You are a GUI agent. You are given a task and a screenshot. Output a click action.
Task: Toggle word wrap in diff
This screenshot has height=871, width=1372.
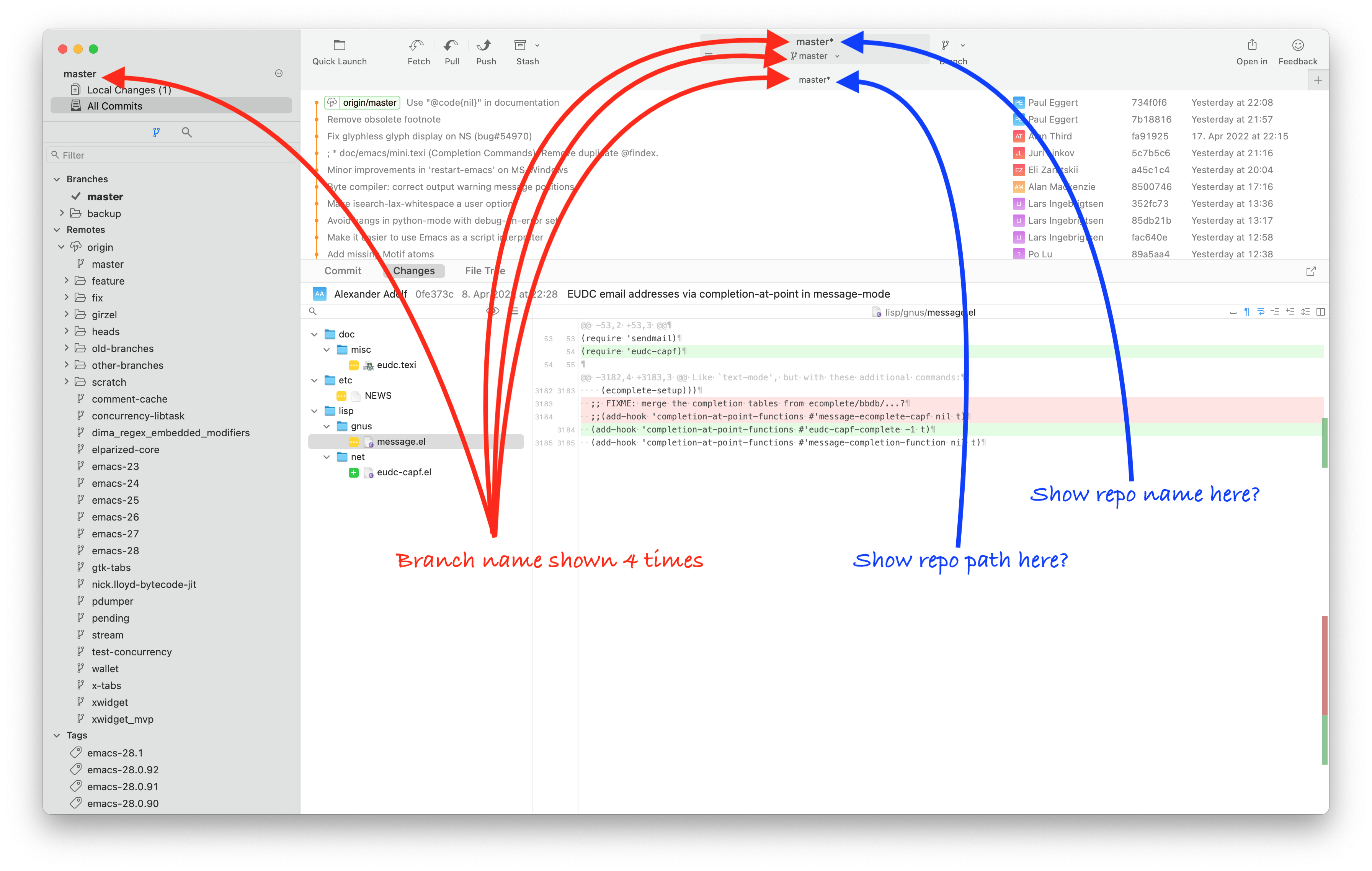click(x=1261, y=312)
